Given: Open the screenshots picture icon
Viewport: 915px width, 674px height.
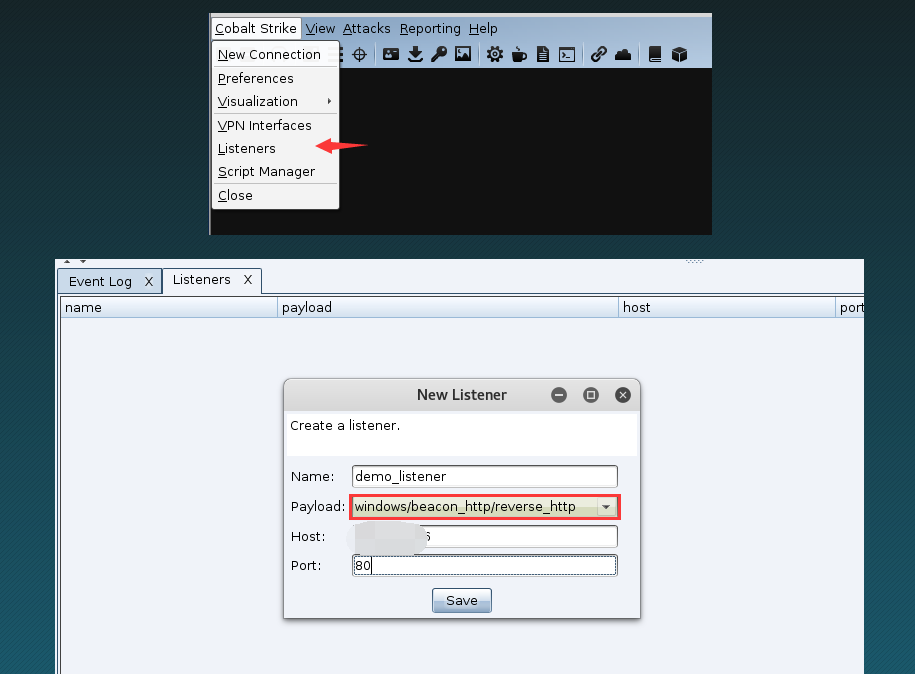Looking at the screenshot, I should (463, 55).
